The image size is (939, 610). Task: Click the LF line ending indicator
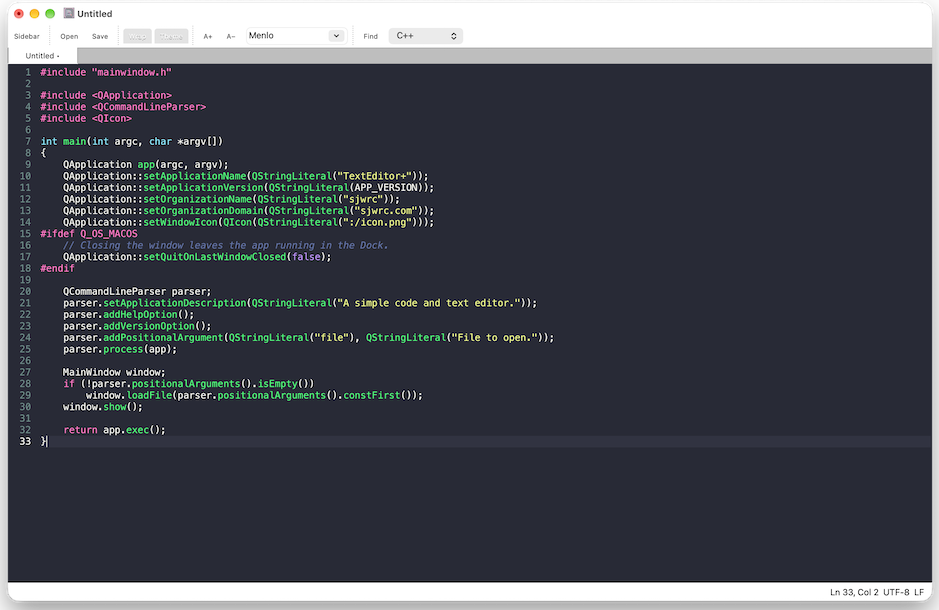(919, 592)
